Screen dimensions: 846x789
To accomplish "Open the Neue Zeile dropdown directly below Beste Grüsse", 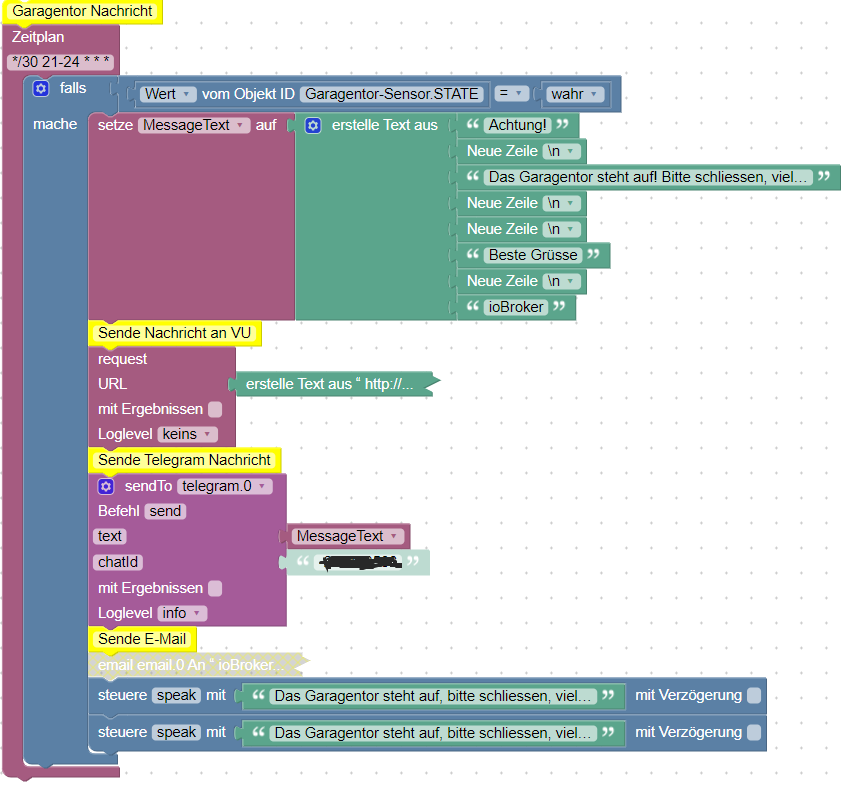I will pos(562,282).
